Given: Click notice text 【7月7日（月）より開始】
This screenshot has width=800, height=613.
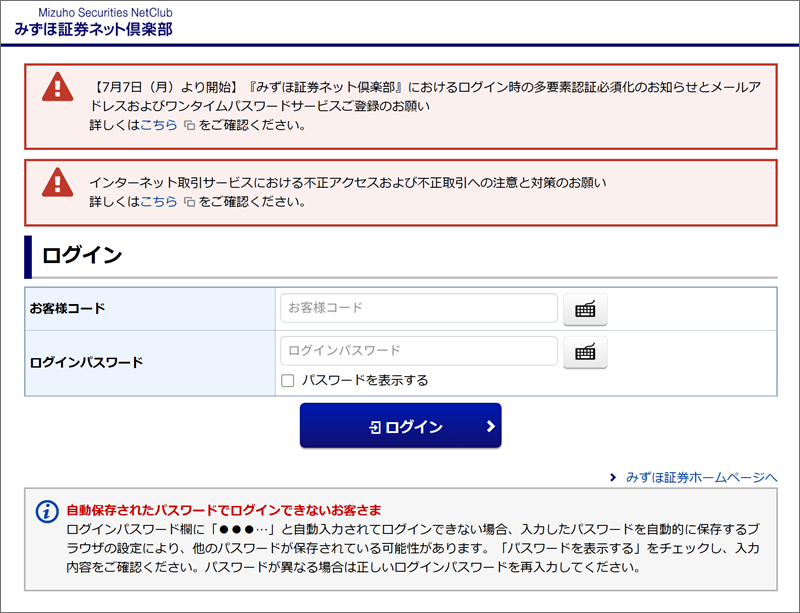Looking at the screenshot, I should click(166, 87).
